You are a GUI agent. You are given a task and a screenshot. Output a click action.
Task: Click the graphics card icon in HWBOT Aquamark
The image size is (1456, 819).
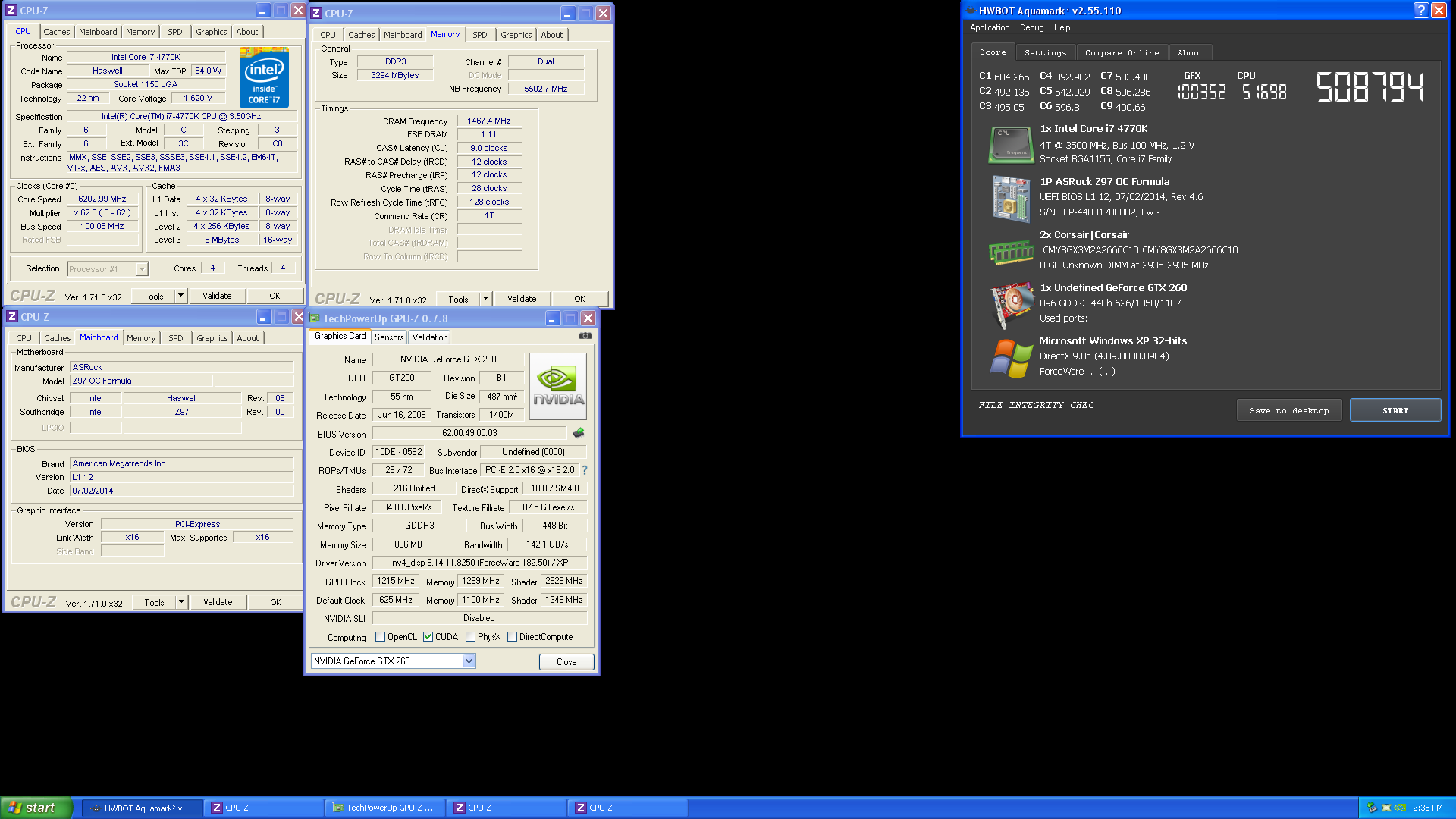1012,305
